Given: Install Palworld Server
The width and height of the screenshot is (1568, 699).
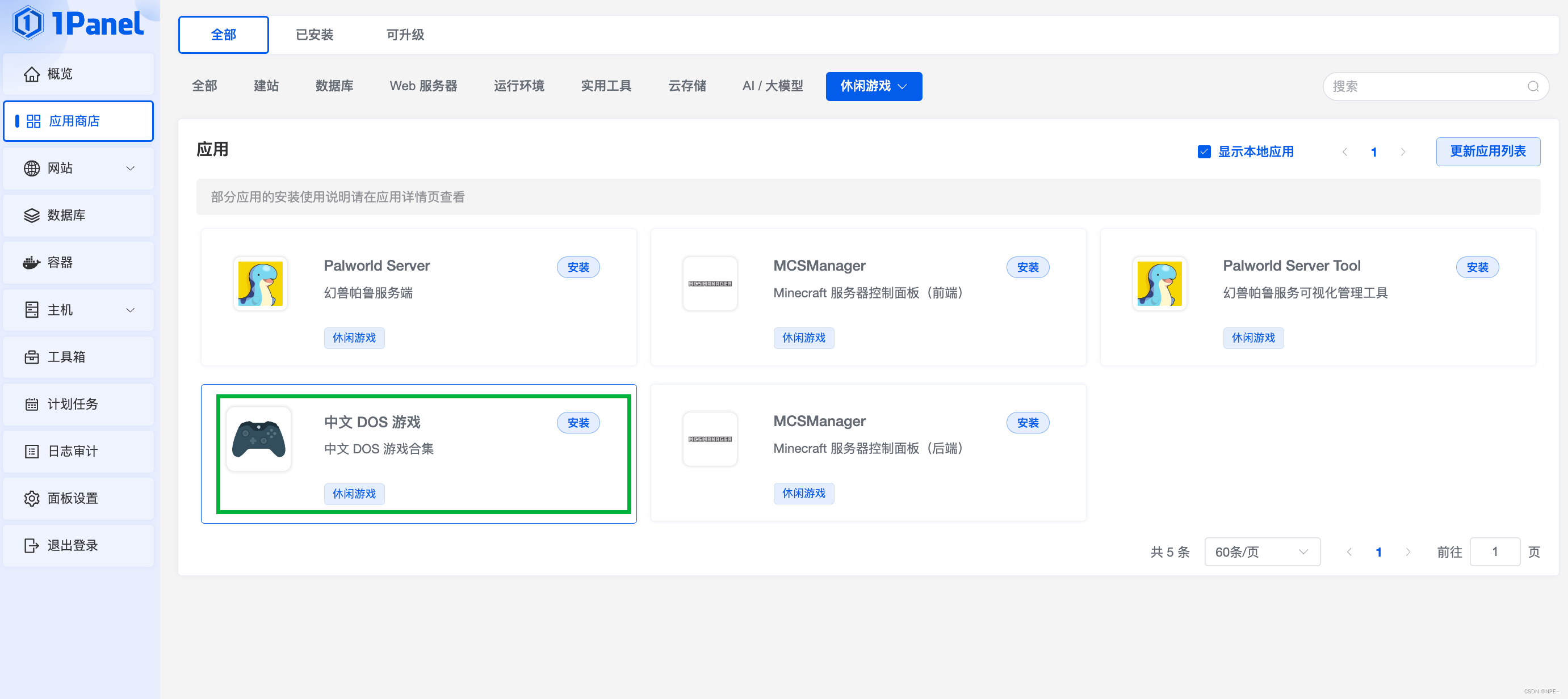Looking at the screenshot, I should [578, 267].
